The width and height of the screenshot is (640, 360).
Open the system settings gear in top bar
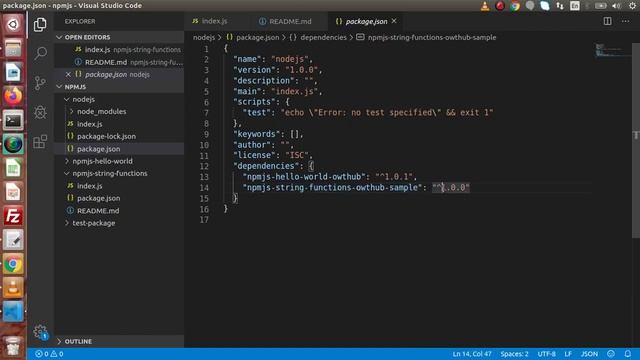632,6
